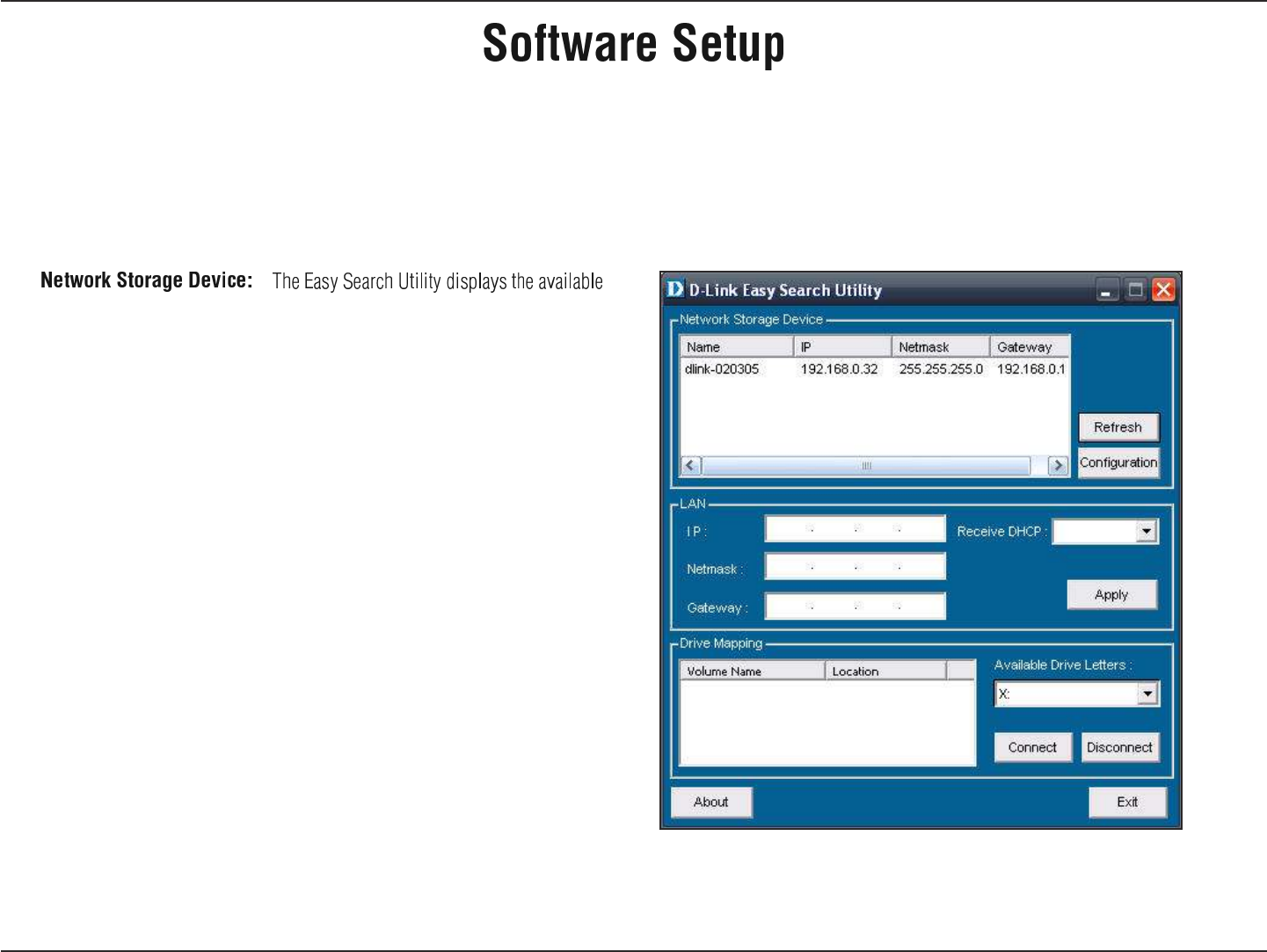Open the Configuration button

1118,462
